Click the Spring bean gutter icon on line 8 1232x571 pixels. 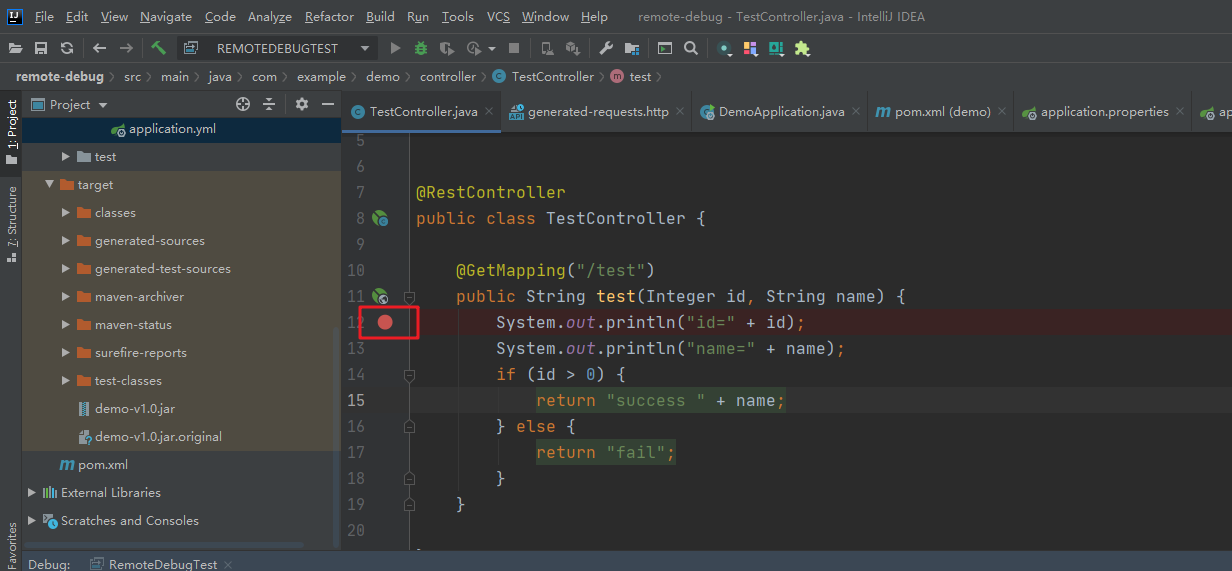click(x=380, y=218)
